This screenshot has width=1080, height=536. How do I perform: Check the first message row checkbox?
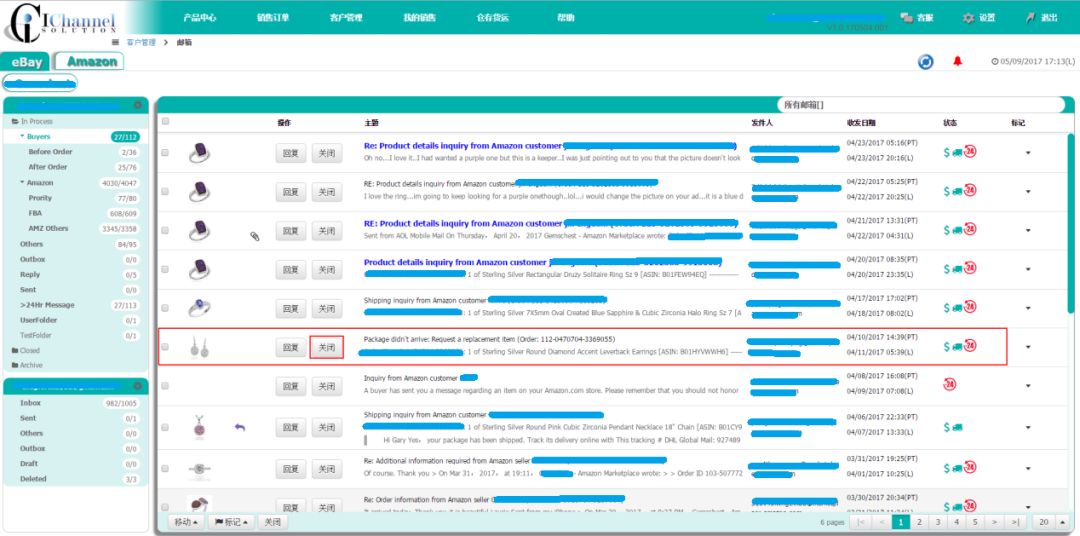[165, 153]
